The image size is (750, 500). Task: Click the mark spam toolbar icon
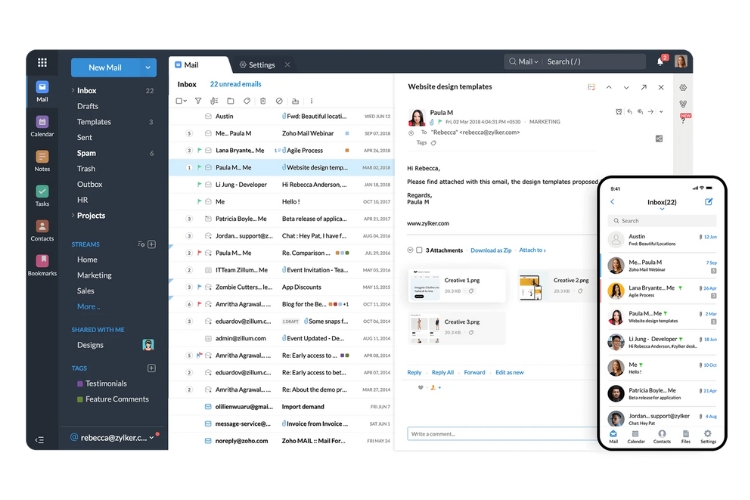tap(279, 101)
